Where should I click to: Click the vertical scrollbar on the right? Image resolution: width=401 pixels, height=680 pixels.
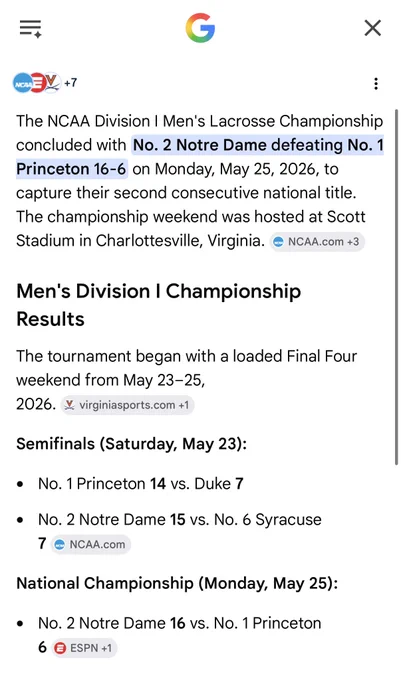coord(396,287)
